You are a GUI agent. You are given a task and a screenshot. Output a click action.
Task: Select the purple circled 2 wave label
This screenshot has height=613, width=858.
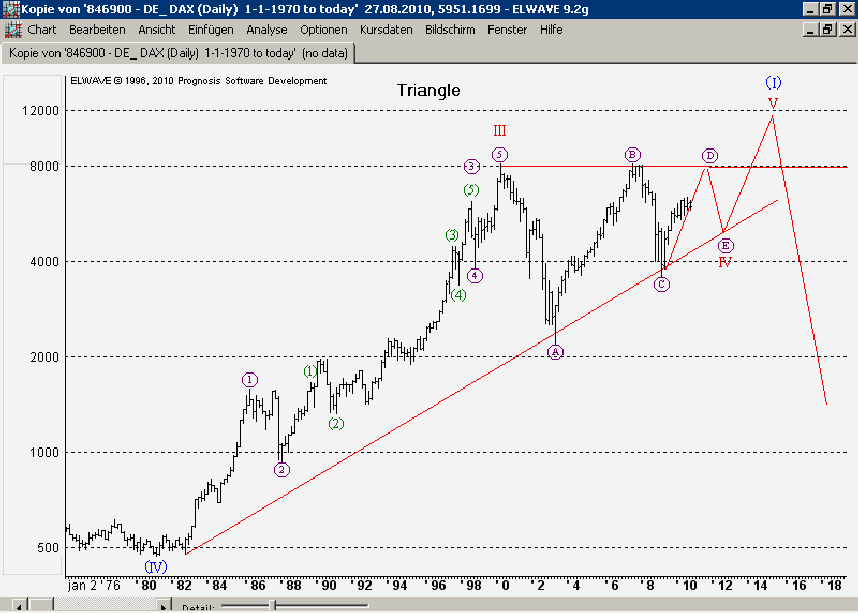[281, 469]
